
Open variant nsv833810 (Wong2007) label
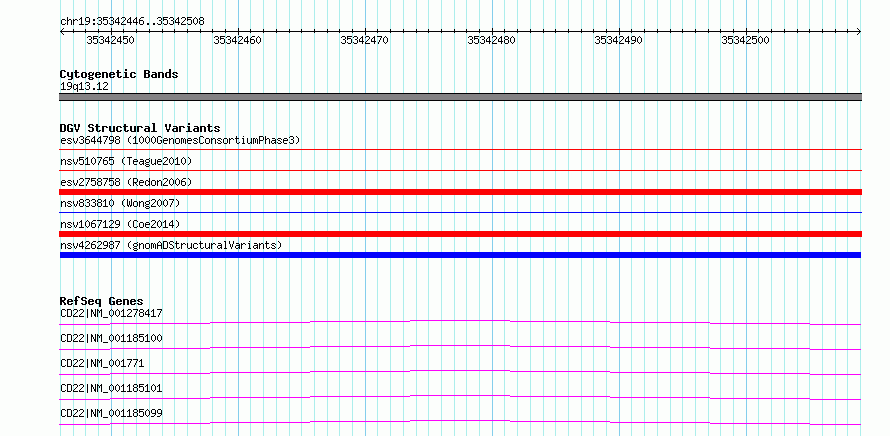pos(120,203)
